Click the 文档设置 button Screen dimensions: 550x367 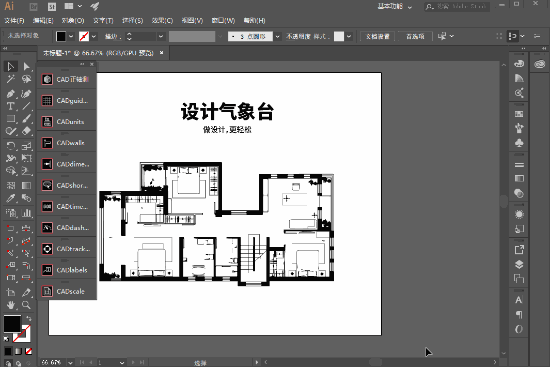(x=378, y=36)
